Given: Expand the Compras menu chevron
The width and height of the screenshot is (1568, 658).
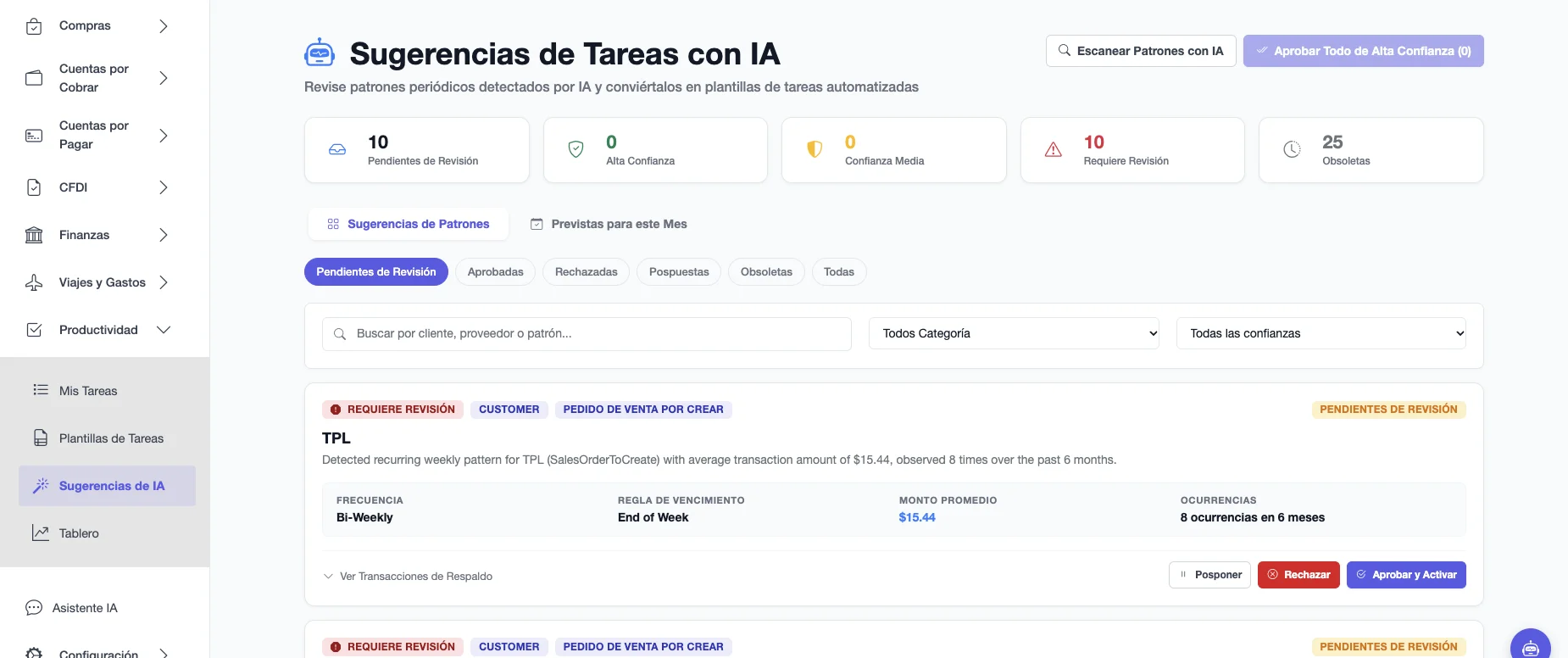Looking at the screenshot, I should (164, 26).
